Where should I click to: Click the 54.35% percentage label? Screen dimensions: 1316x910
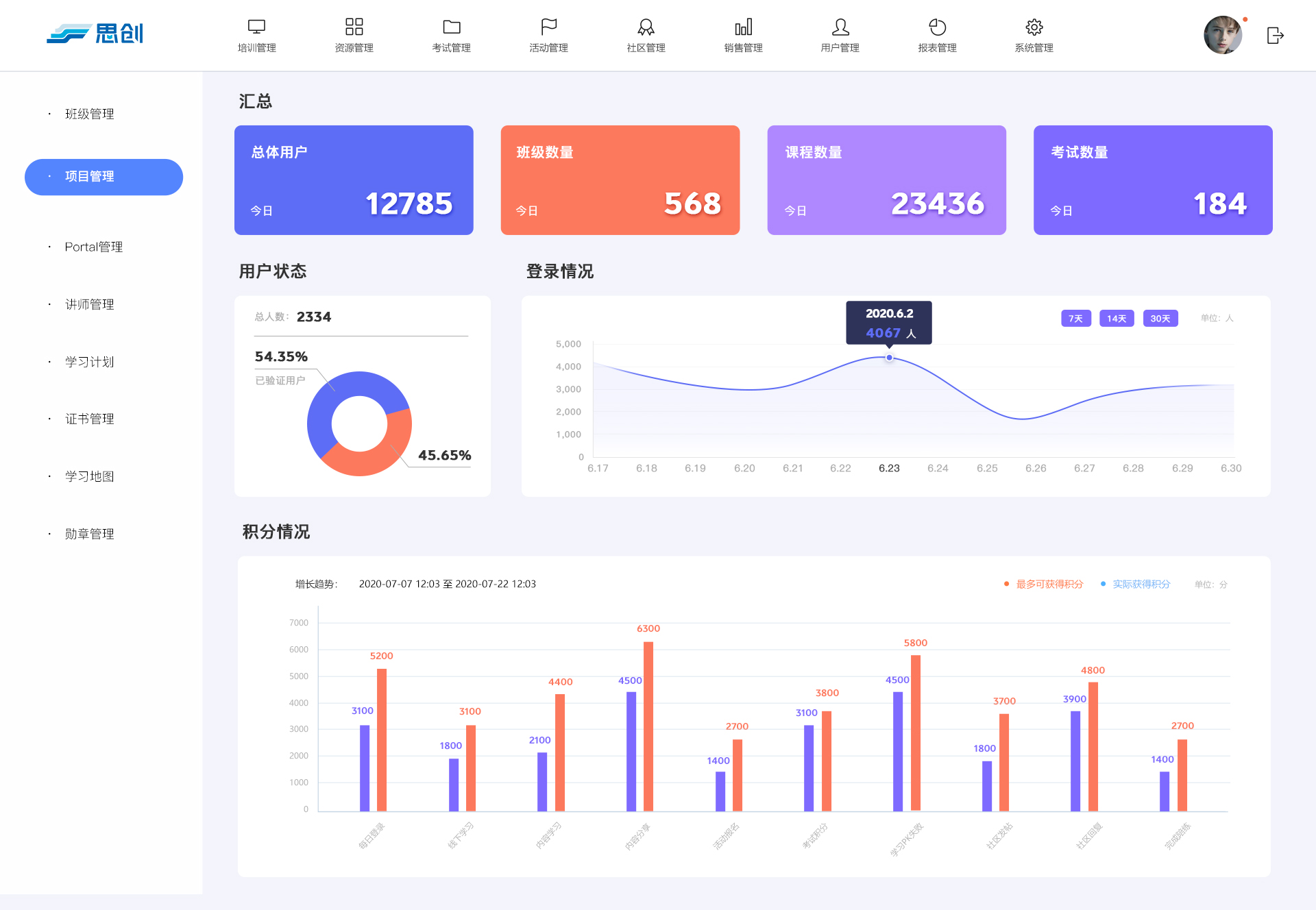[281, 357]
